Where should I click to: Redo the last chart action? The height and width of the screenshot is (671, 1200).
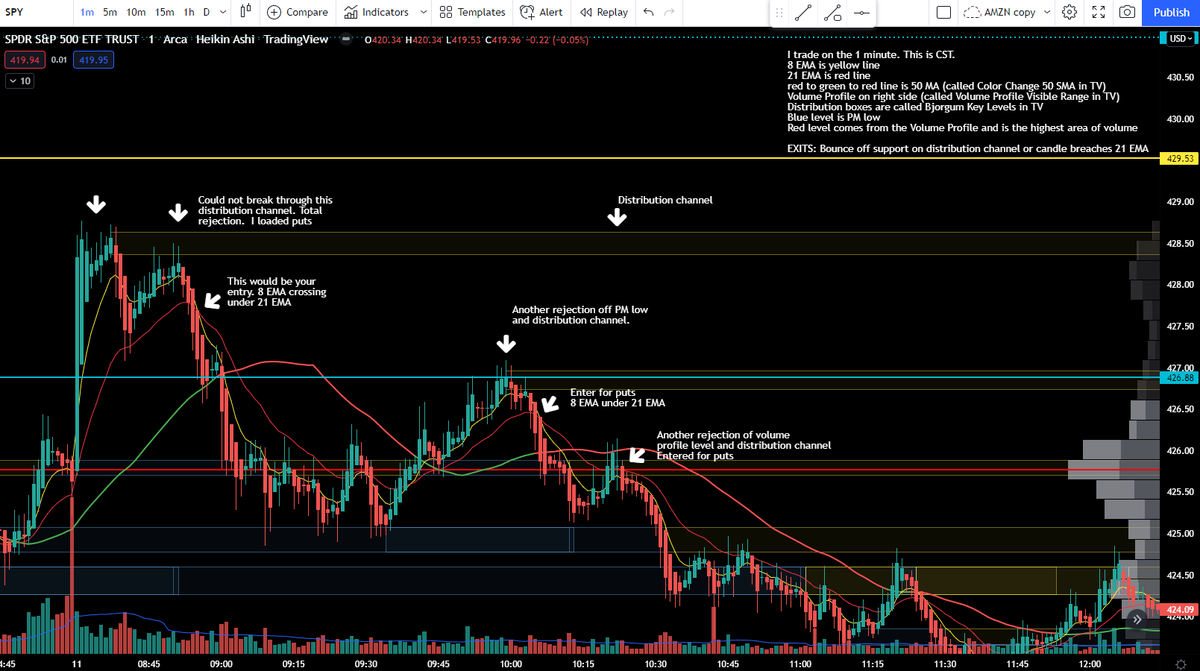click(x=671, y=12)
